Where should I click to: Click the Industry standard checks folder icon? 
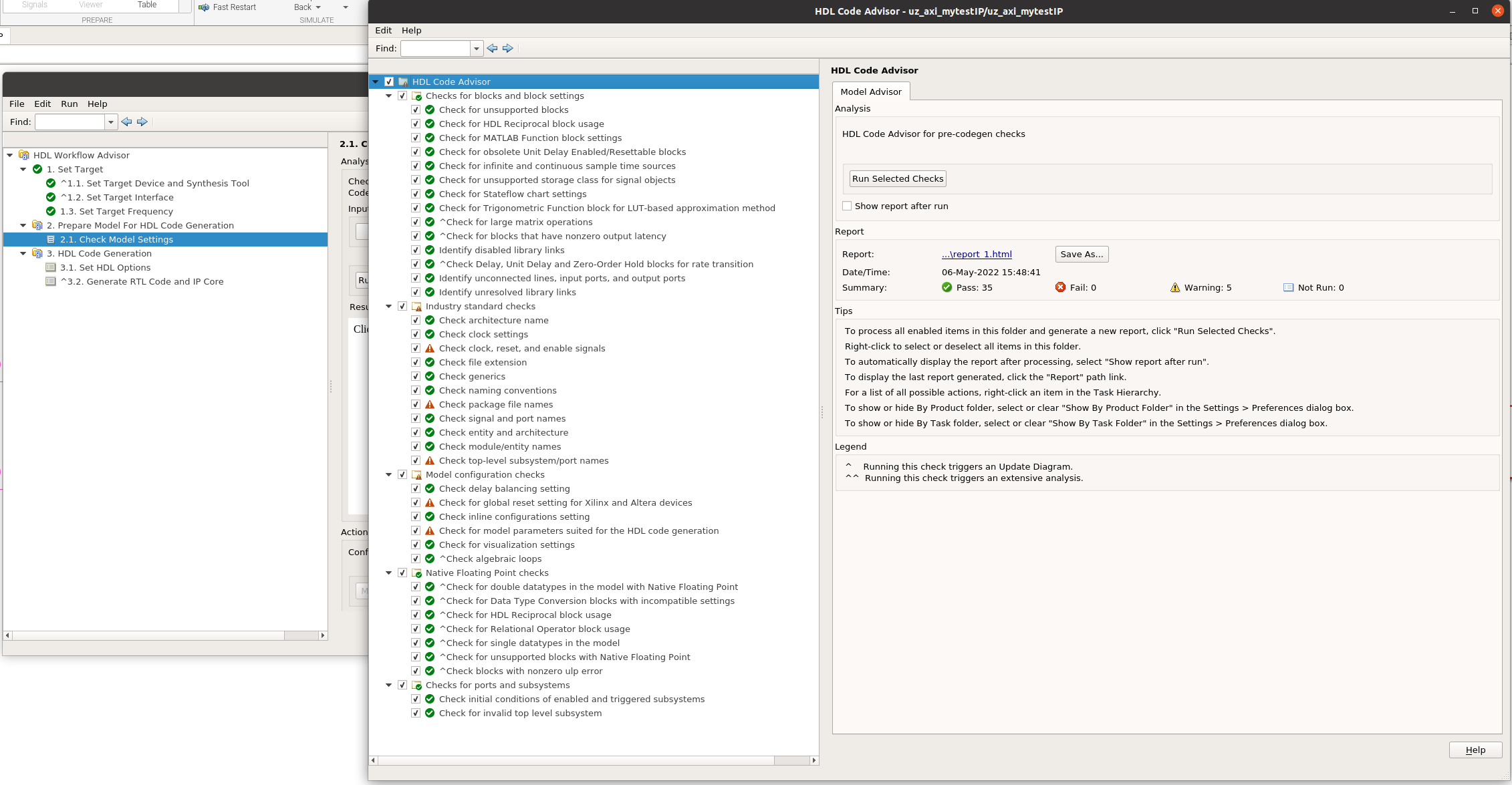[x=417, y=307]
